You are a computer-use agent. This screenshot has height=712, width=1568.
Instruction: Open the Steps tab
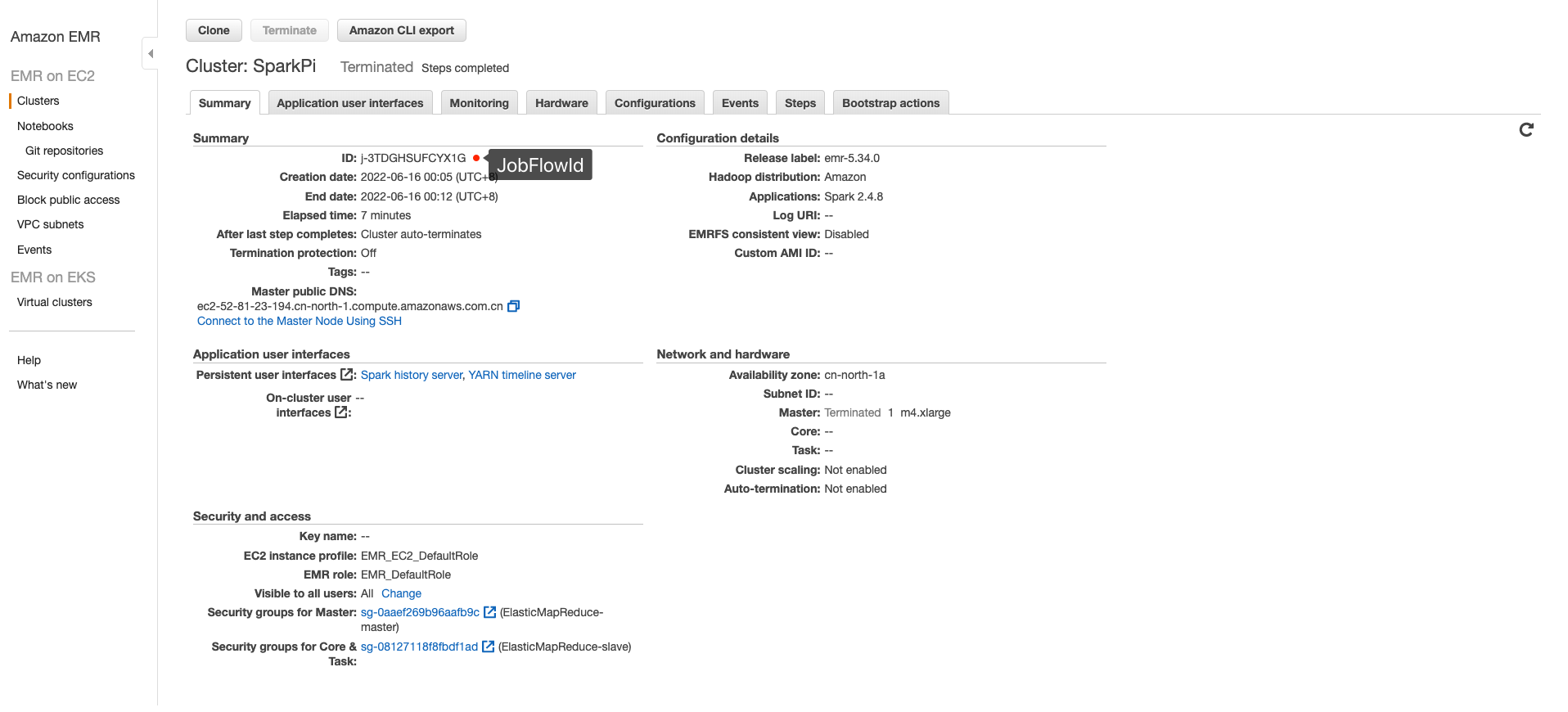800,103
